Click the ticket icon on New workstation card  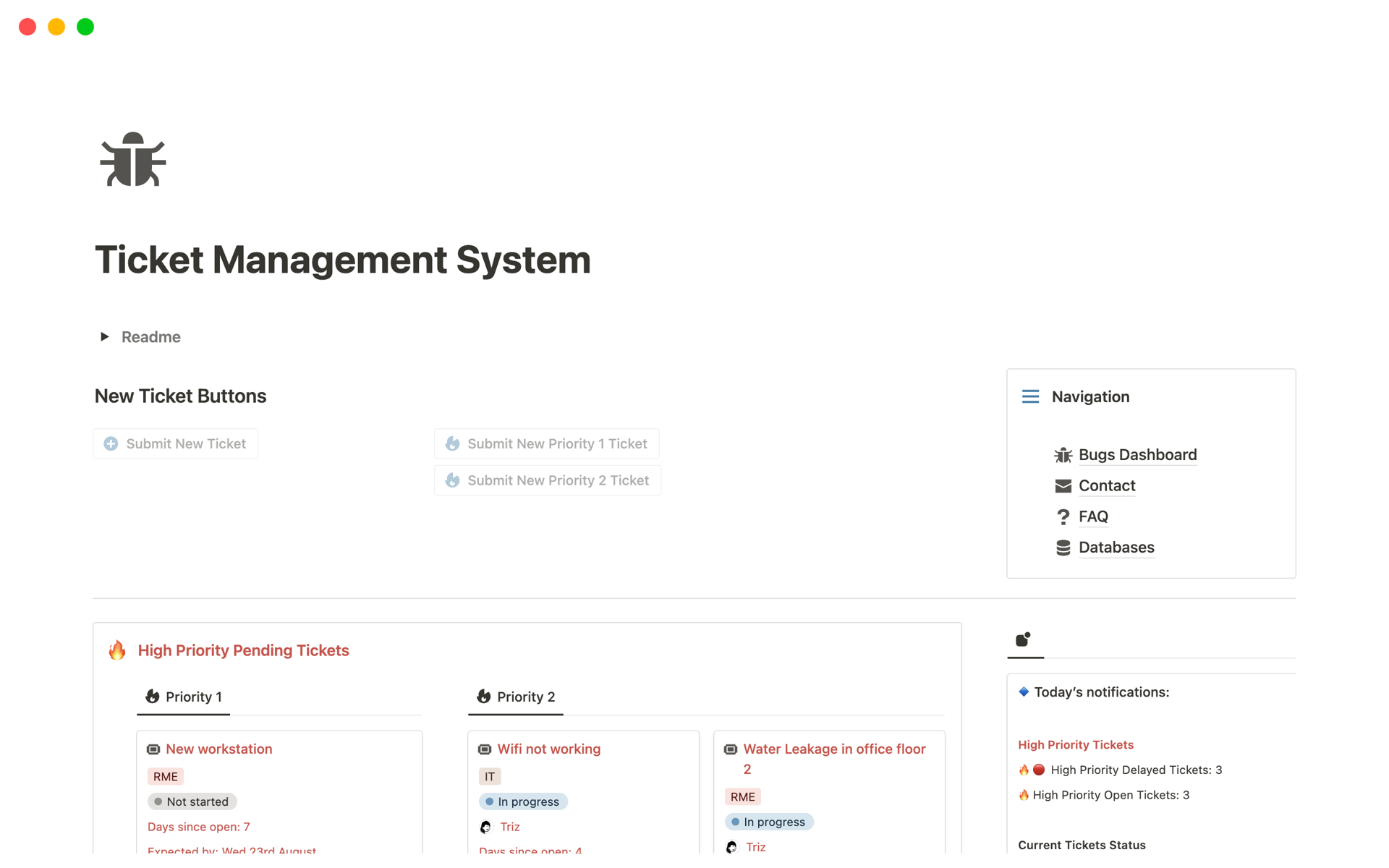click(153, 749)
